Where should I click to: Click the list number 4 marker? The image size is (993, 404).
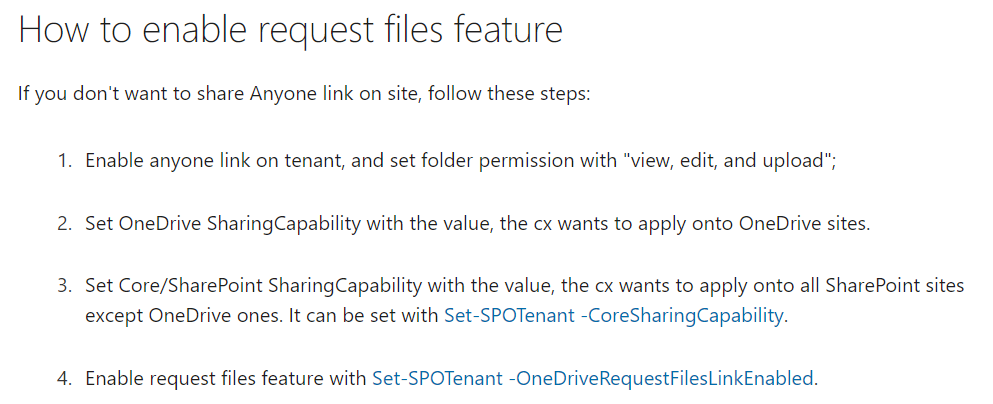65,379
